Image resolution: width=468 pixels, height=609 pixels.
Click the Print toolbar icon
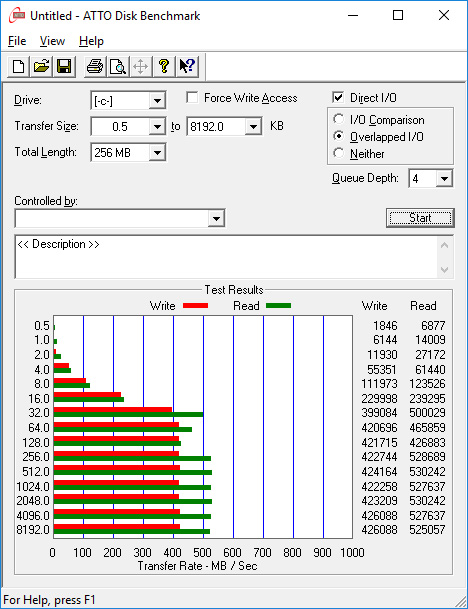pyautogui.click(x=95, y=66)
